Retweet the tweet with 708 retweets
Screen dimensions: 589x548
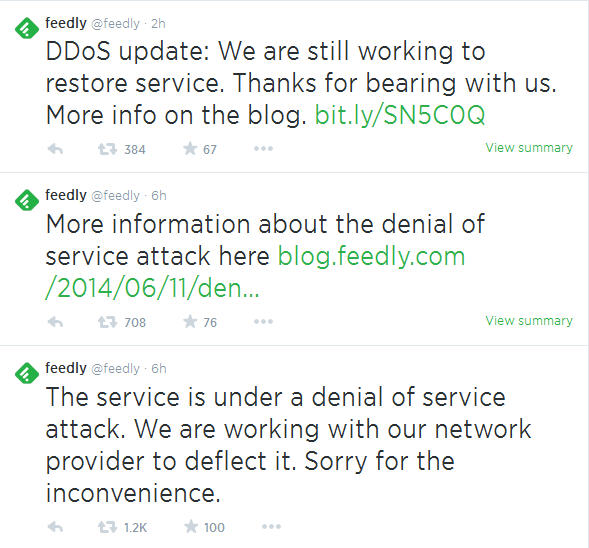(107, 322)
